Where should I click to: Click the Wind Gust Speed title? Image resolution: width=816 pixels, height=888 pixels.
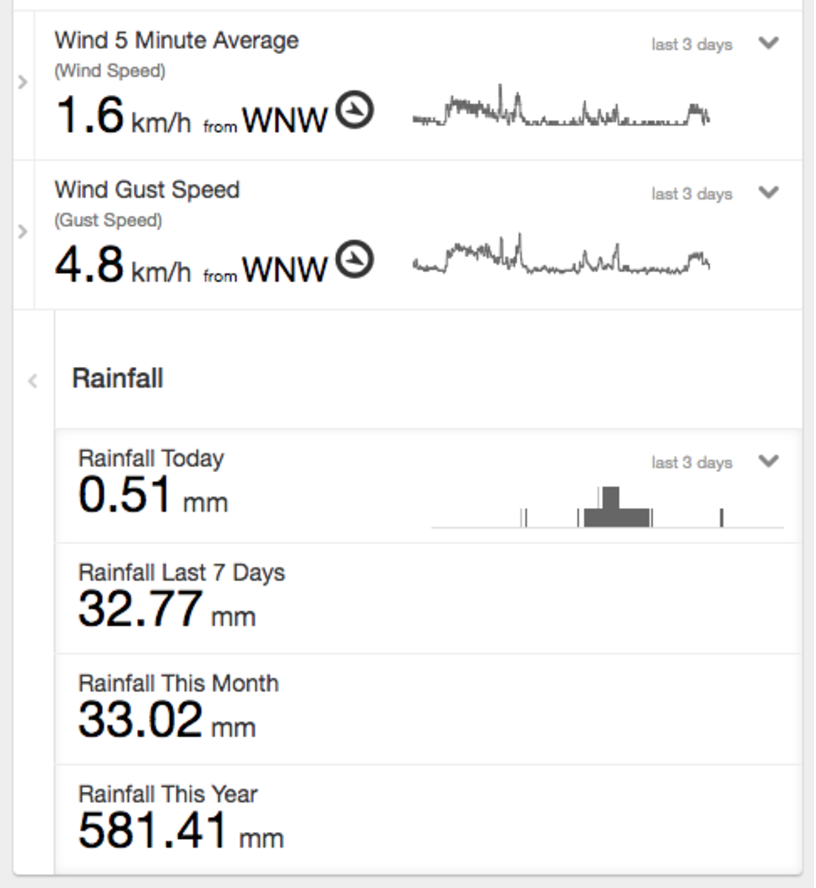click(147, 190)
